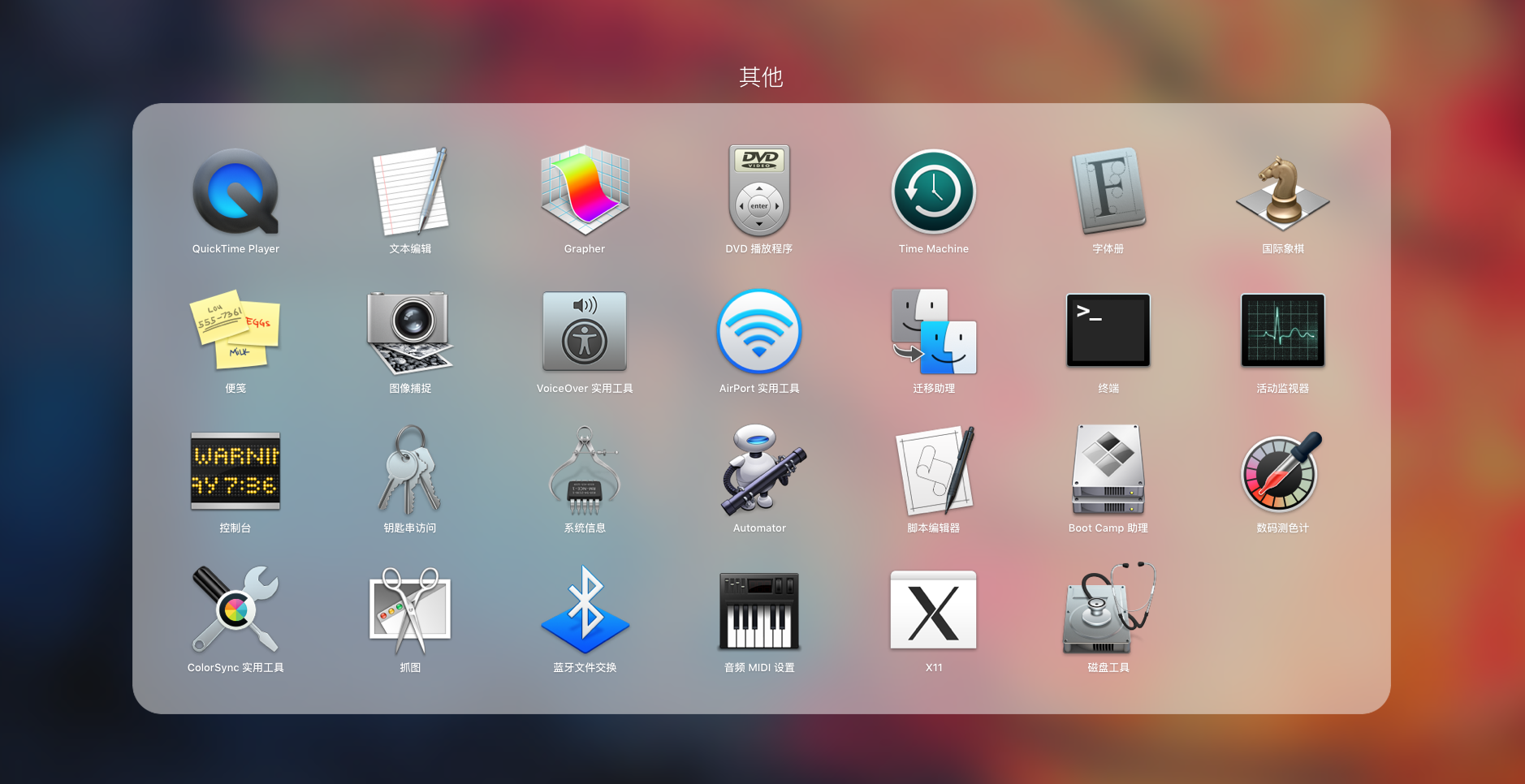This screenshot has width=1525, height=784.
Task: Launch Automator robot icon
Action: pyautogui.click(x=762, y=470)
